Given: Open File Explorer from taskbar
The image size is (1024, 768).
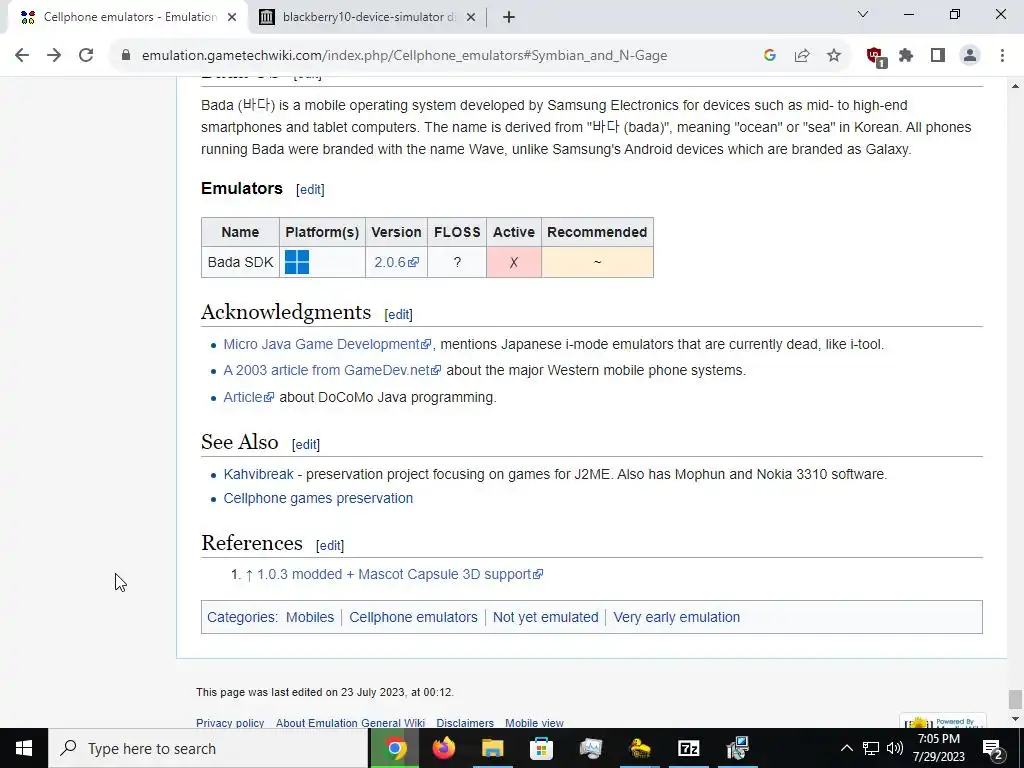Looking at the screenshot, I should [492, 748].
